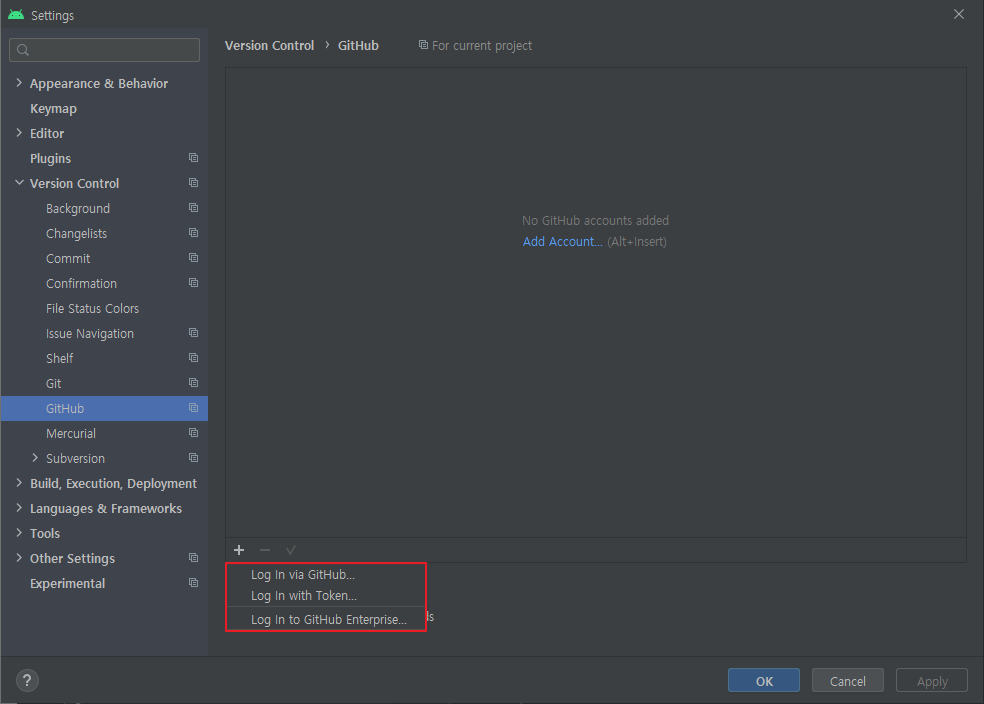Click 'No GitHub accounts added' text
This screenshot has height=704, width=984.
[595, 220]
